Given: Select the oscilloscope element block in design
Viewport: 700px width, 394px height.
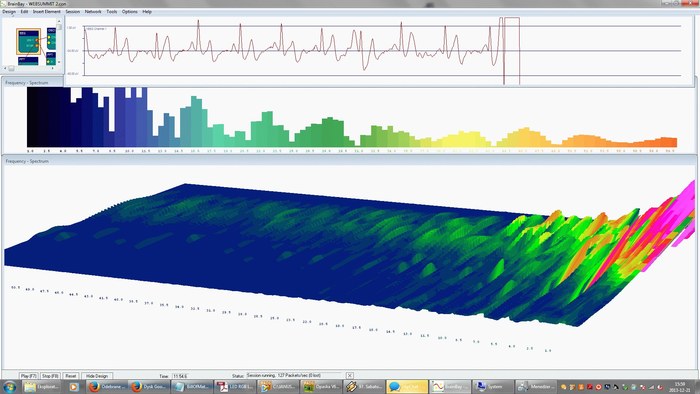Looking at the screenshot, I should 51,39.
